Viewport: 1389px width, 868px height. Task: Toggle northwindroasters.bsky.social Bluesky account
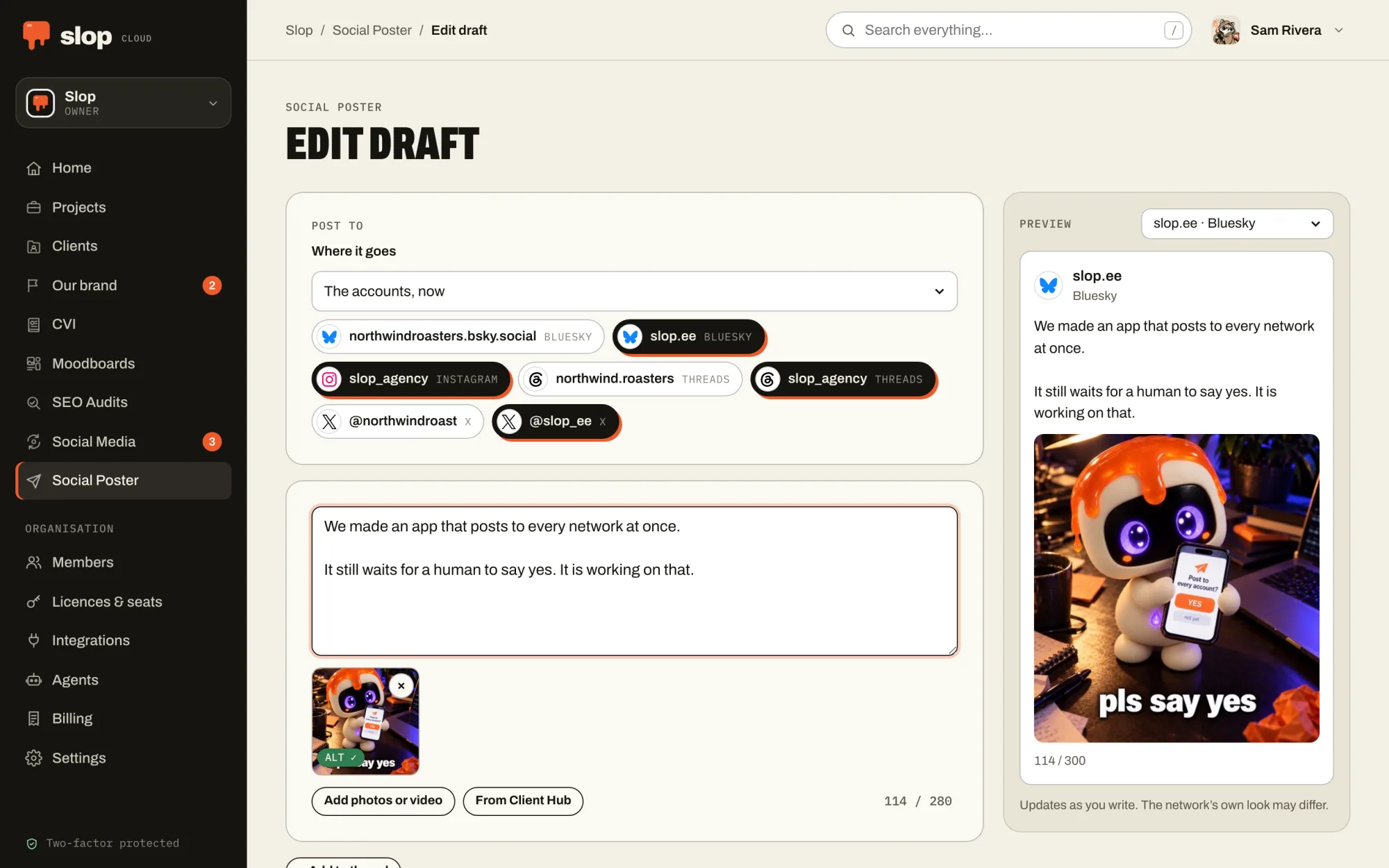tap(458, 337)
